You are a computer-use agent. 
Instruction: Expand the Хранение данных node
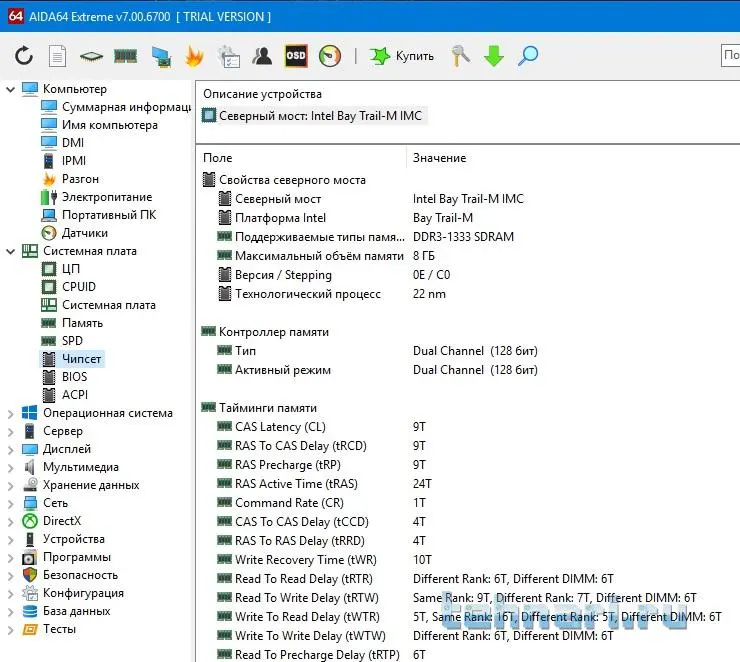(x=10, y=485)
